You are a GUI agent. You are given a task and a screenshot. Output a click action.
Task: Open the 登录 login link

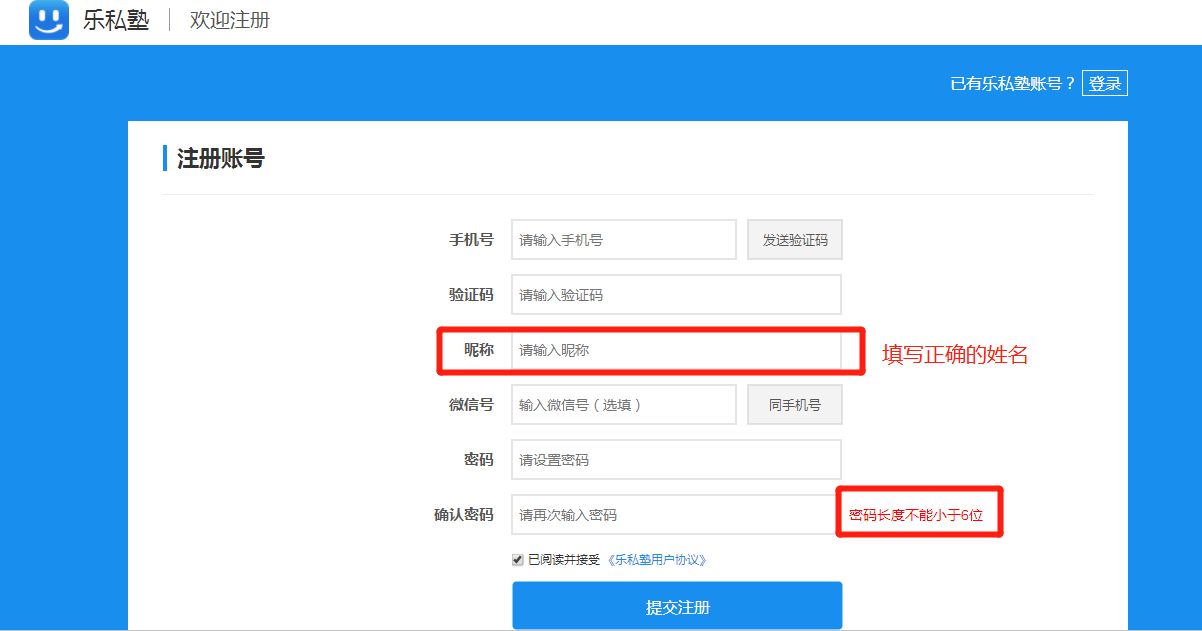coord(1104,84)
